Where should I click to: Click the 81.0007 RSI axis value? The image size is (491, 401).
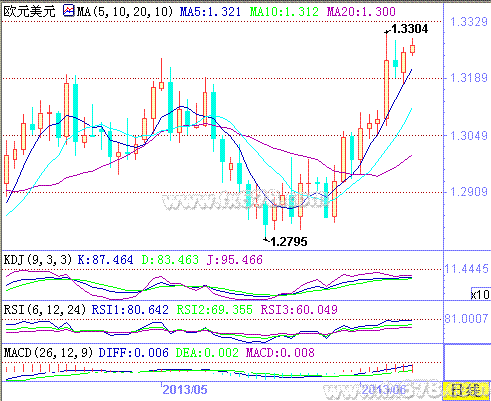467,319
